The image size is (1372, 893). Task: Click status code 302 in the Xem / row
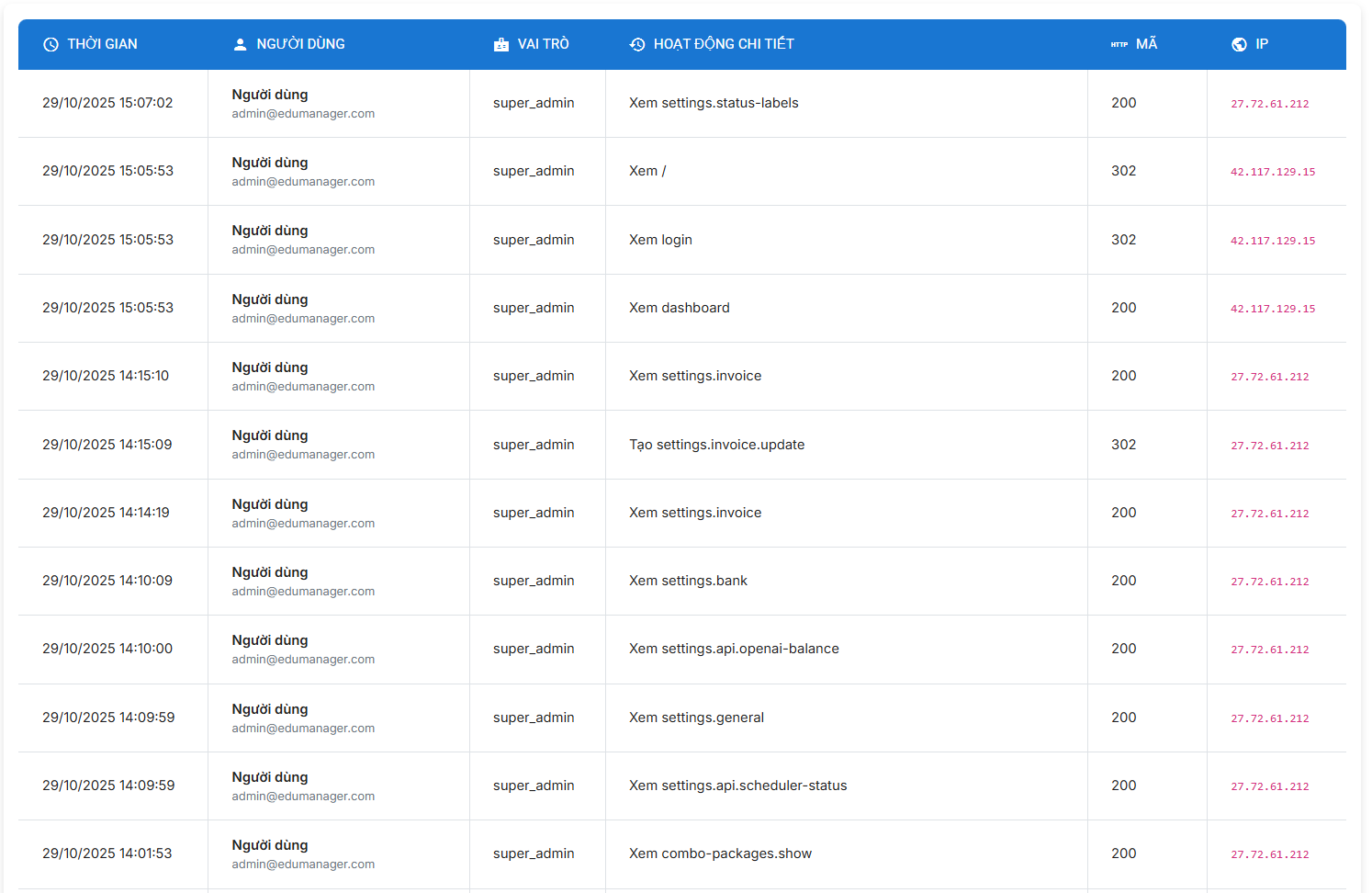pos(1123,171)
